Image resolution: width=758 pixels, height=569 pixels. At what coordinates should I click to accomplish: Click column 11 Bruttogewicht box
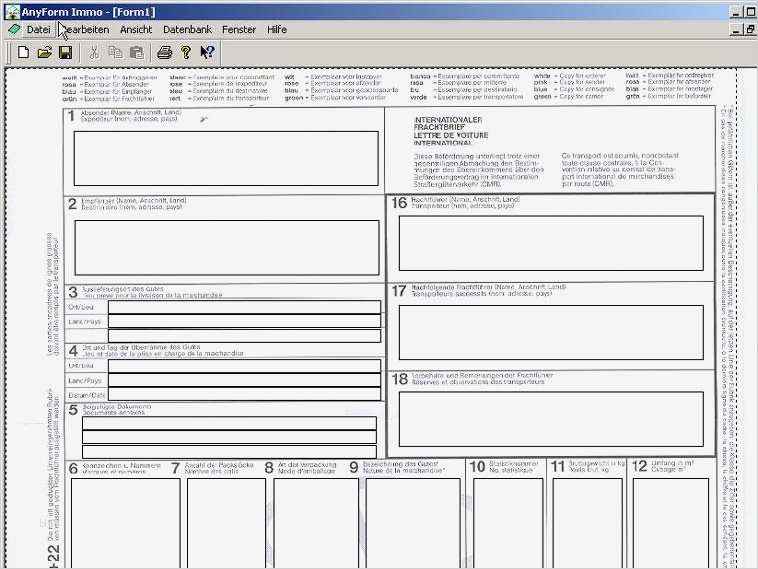[587, 523]
